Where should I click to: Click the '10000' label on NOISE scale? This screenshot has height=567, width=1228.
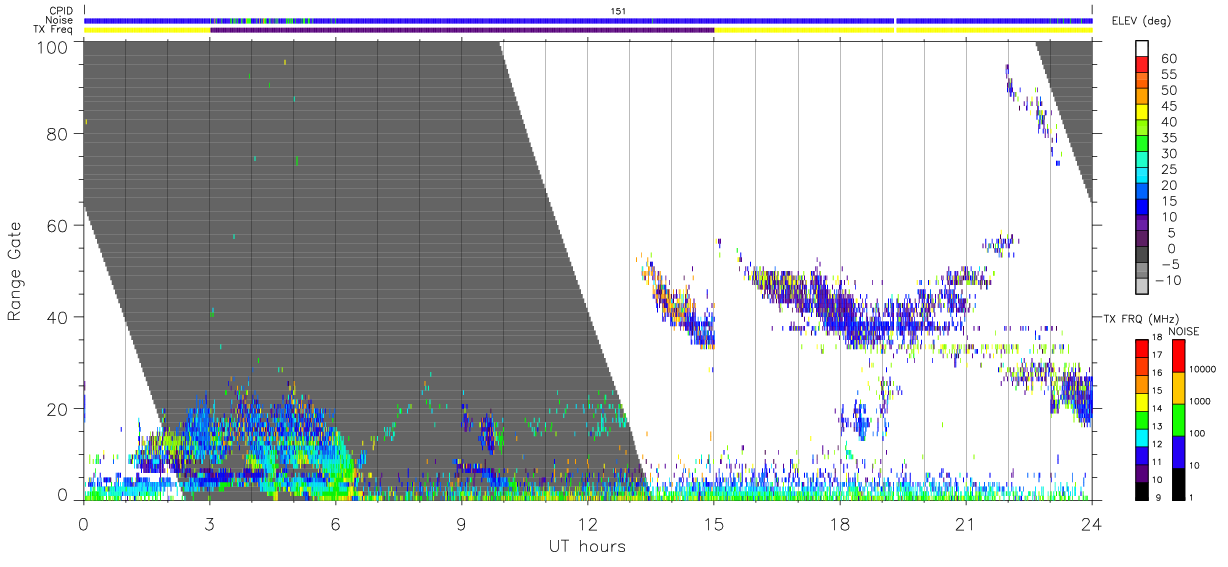pos(1203,370)
